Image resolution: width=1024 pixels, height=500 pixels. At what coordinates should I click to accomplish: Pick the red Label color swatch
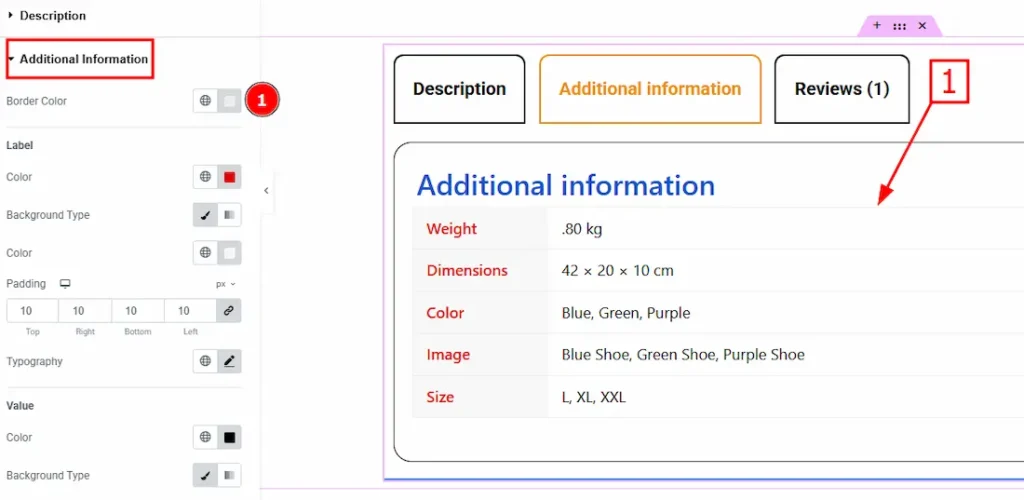pyautogui.click(x=230, y=177)
